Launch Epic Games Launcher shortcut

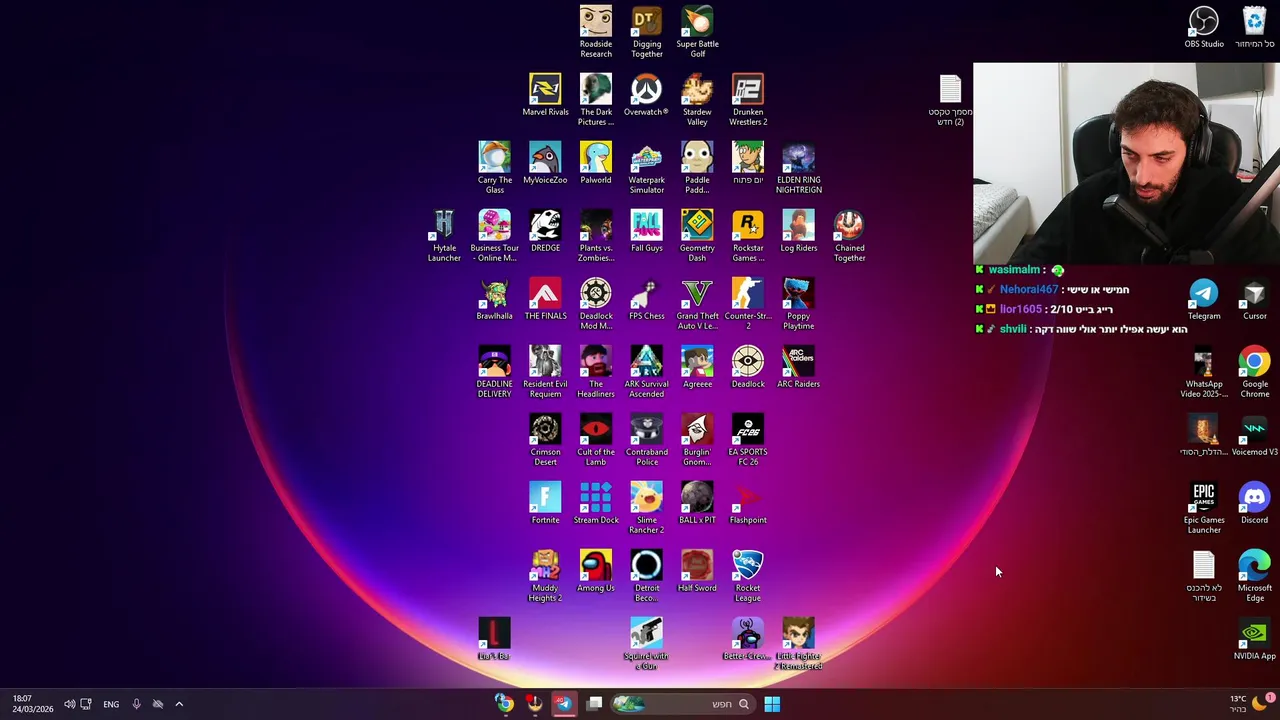pos(1204,508)
